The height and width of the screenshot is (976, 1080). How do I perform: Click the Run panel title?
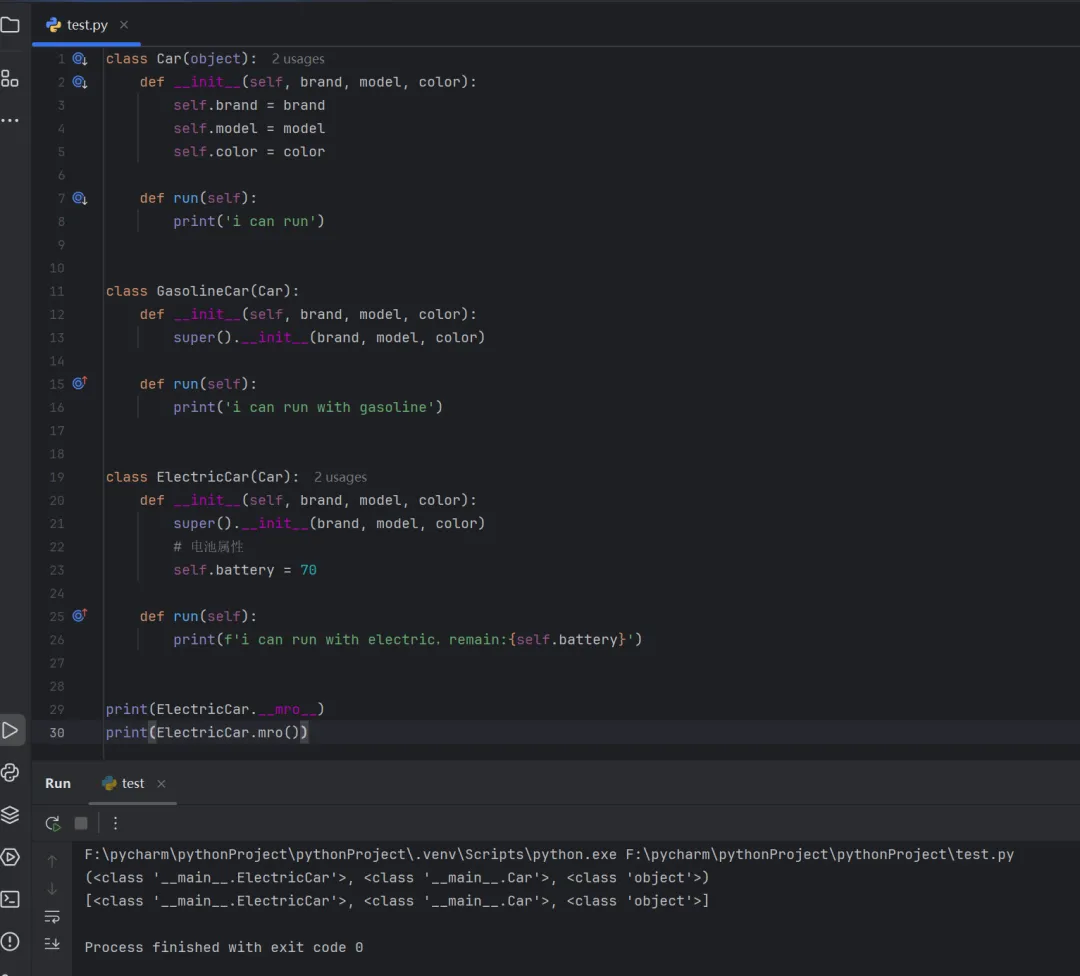click(x=58, y=783)
